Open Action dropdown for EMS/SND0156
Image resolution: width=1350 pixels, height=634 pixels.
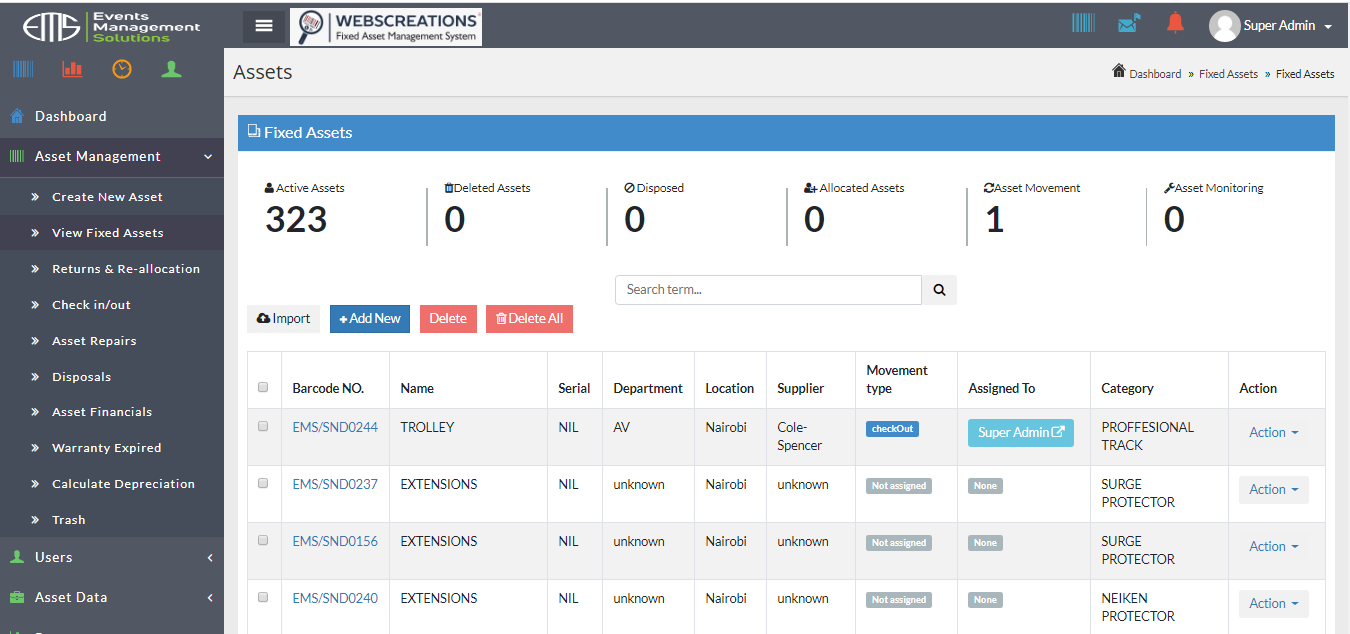pos(1274,547)
